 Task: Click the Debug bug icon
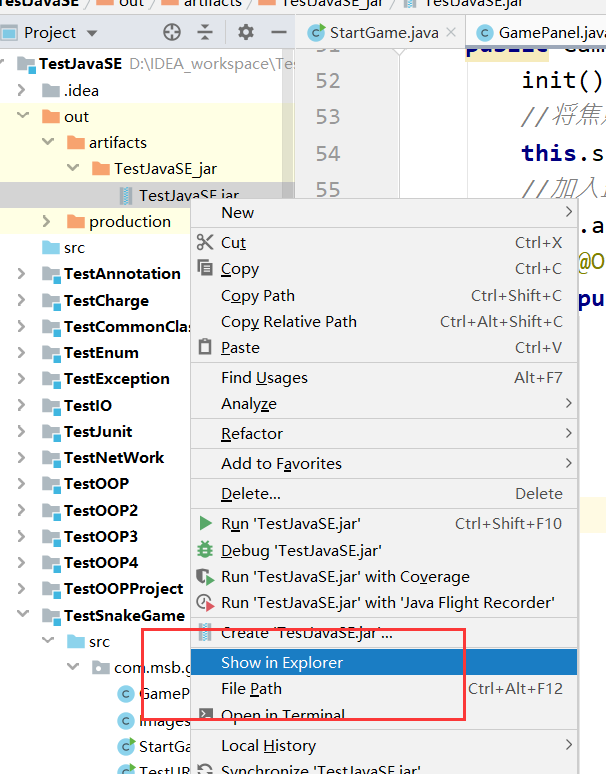[x=205, y=550]
